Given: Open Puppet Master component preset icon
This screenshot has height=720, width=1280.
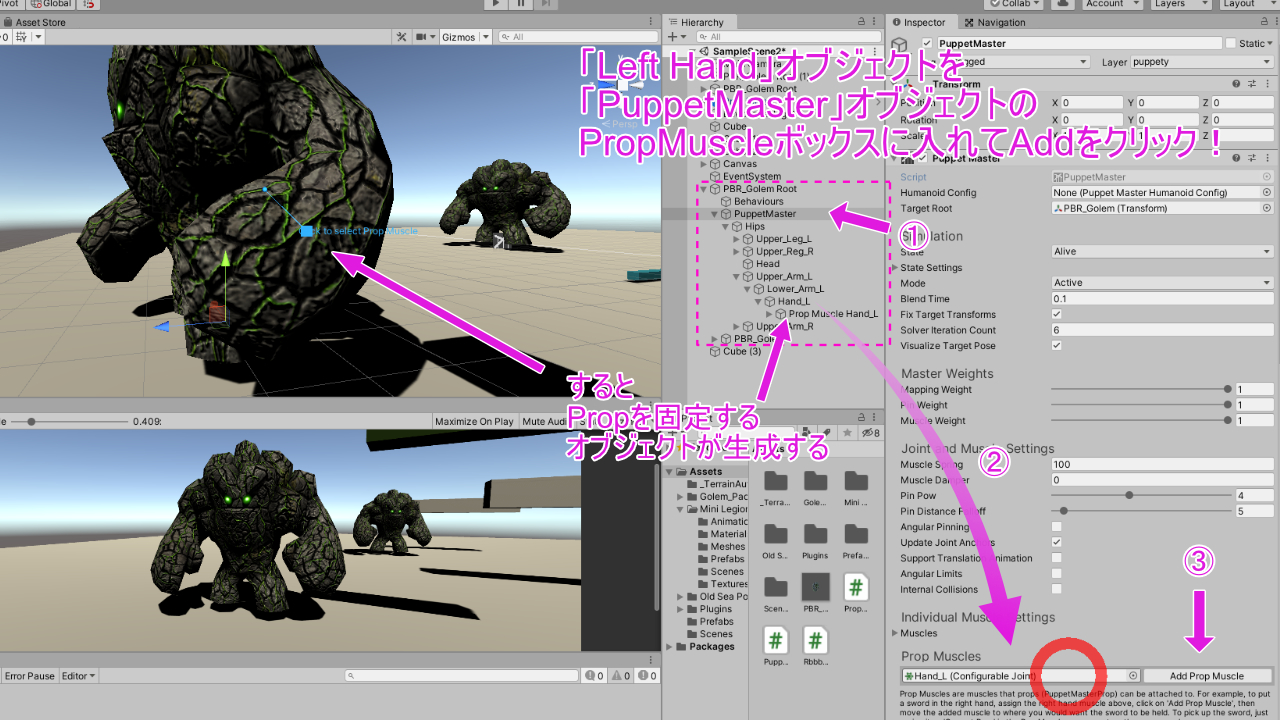Looking at the screenshot, I should 1251,158.
